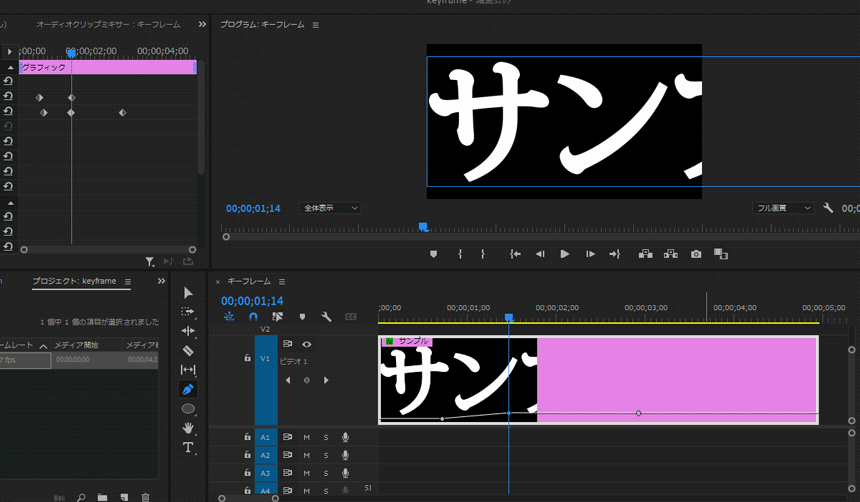Select the Hand tool
This screenshot has width=860, height=502.
[x=188, y=428]
